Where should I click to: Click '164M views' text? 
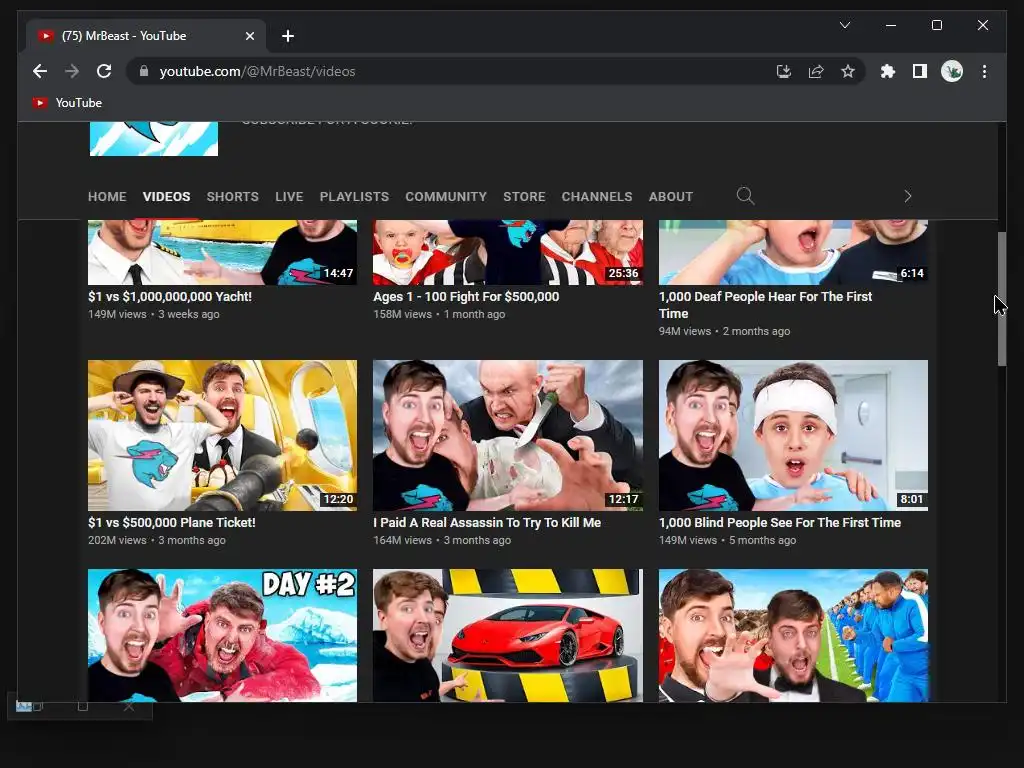(x=402, y=540)
